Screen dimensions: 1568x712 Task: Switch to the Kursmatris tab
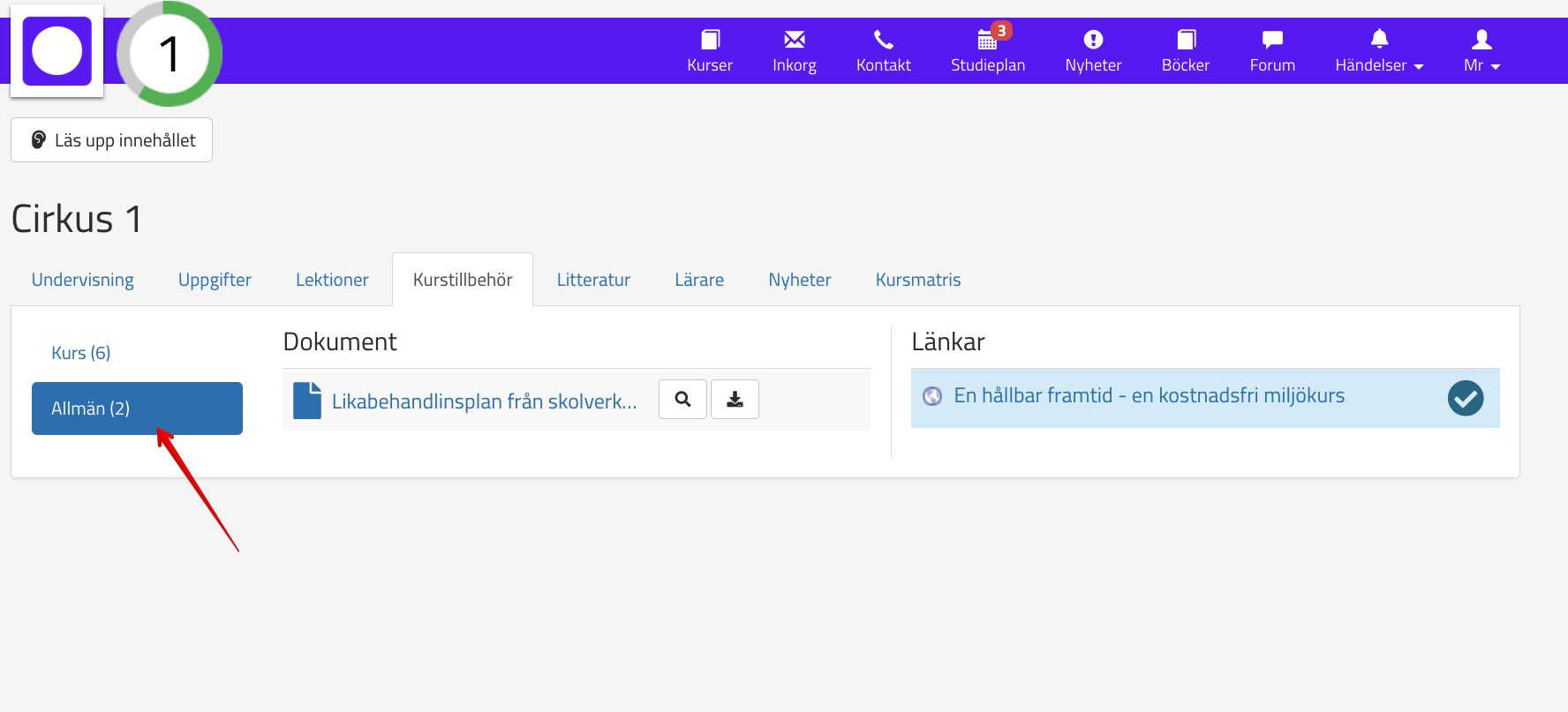917,280
